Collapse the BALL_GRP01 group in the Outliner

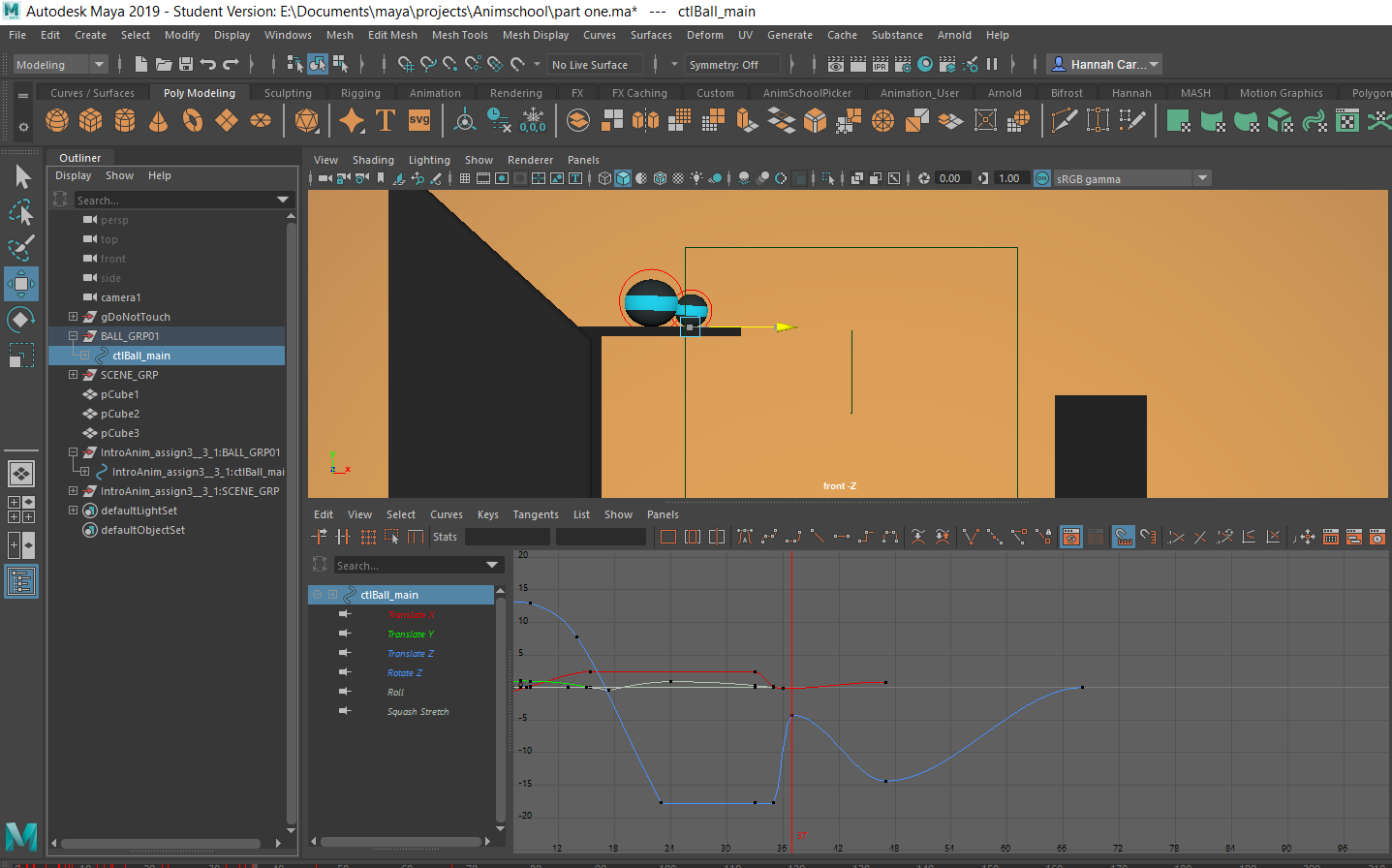[72, 336]
